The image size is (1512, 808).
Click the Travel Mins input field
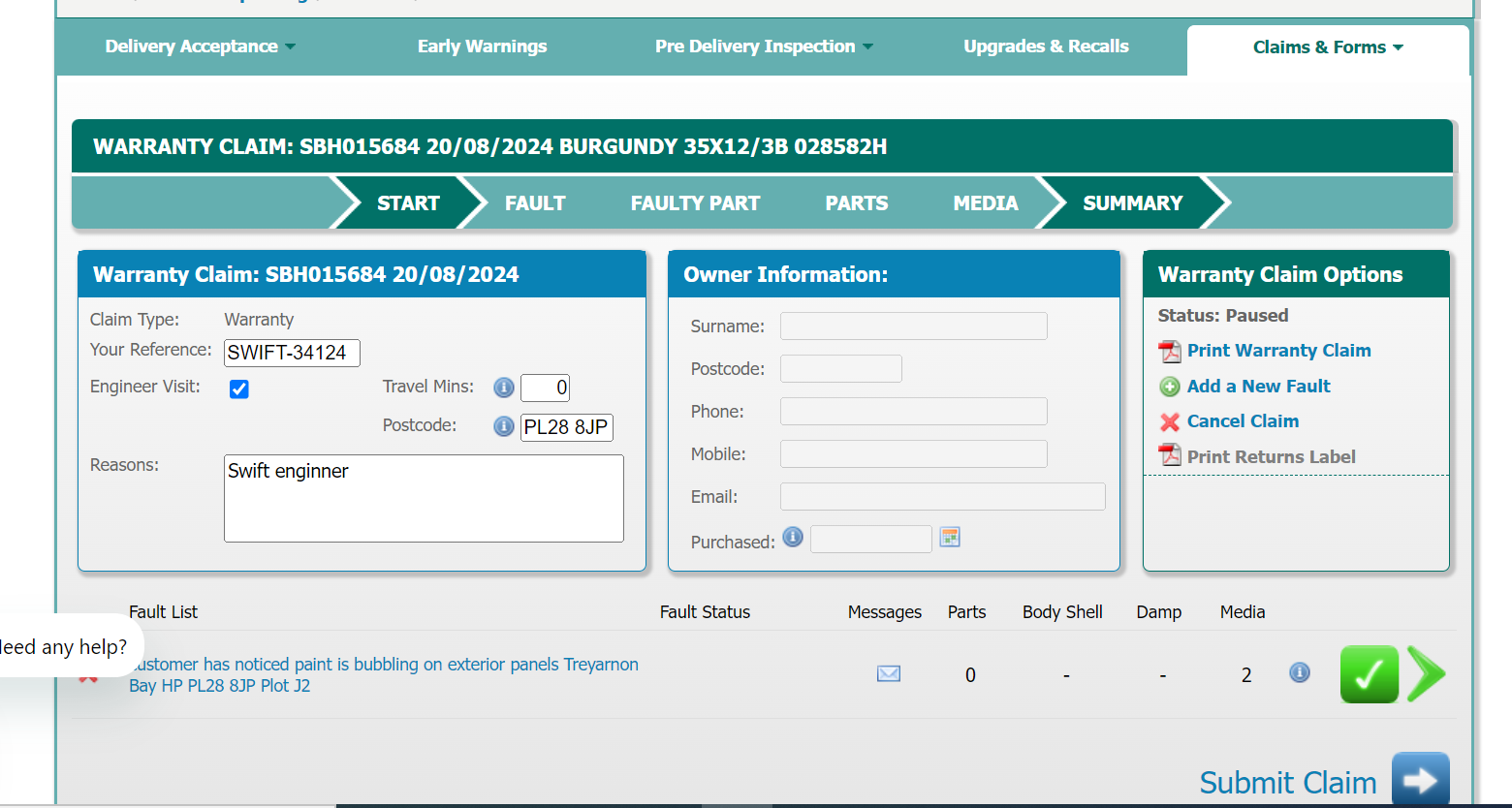[x=545, y=388]
